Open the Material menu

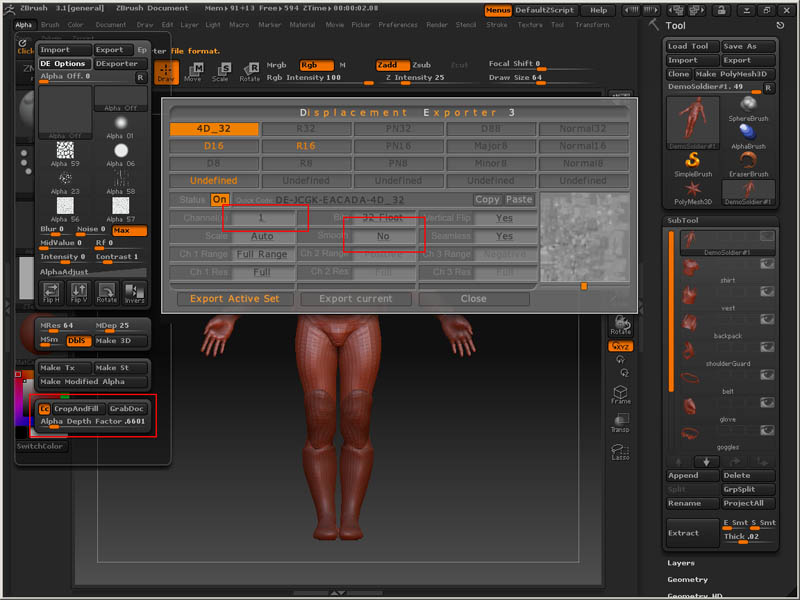pyautogui.click(x=302, y=24)
